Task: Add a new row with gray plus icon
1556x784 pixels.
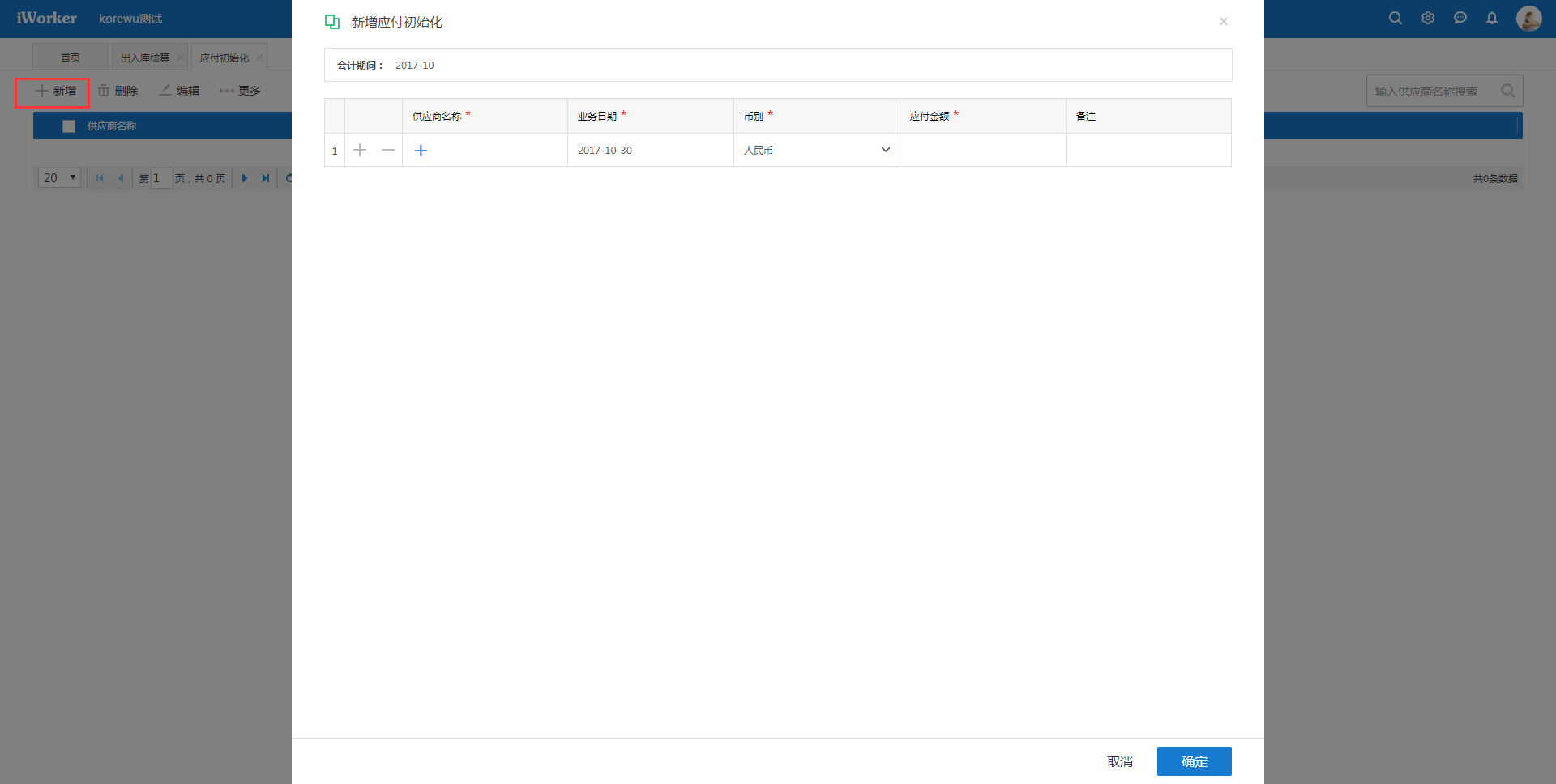Action: (360, 150)
